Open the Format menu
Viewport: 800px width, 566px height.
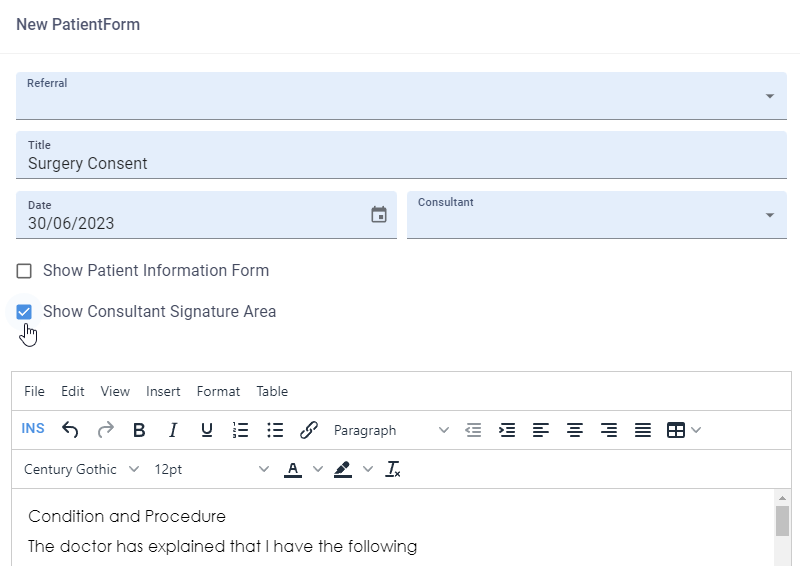pos(218,392)
